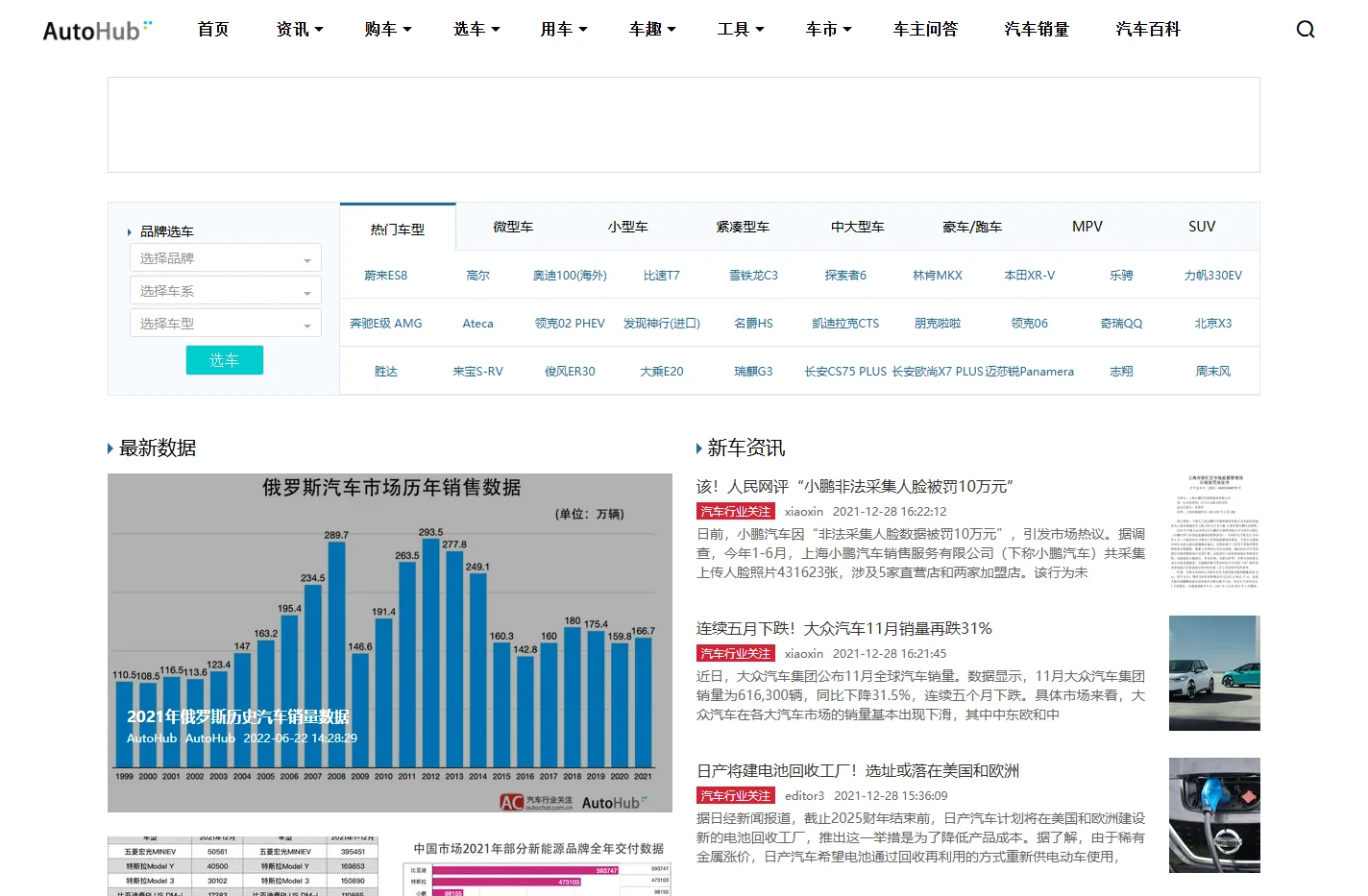Expand the 车市 dropdown menu

tap(829, 30)
